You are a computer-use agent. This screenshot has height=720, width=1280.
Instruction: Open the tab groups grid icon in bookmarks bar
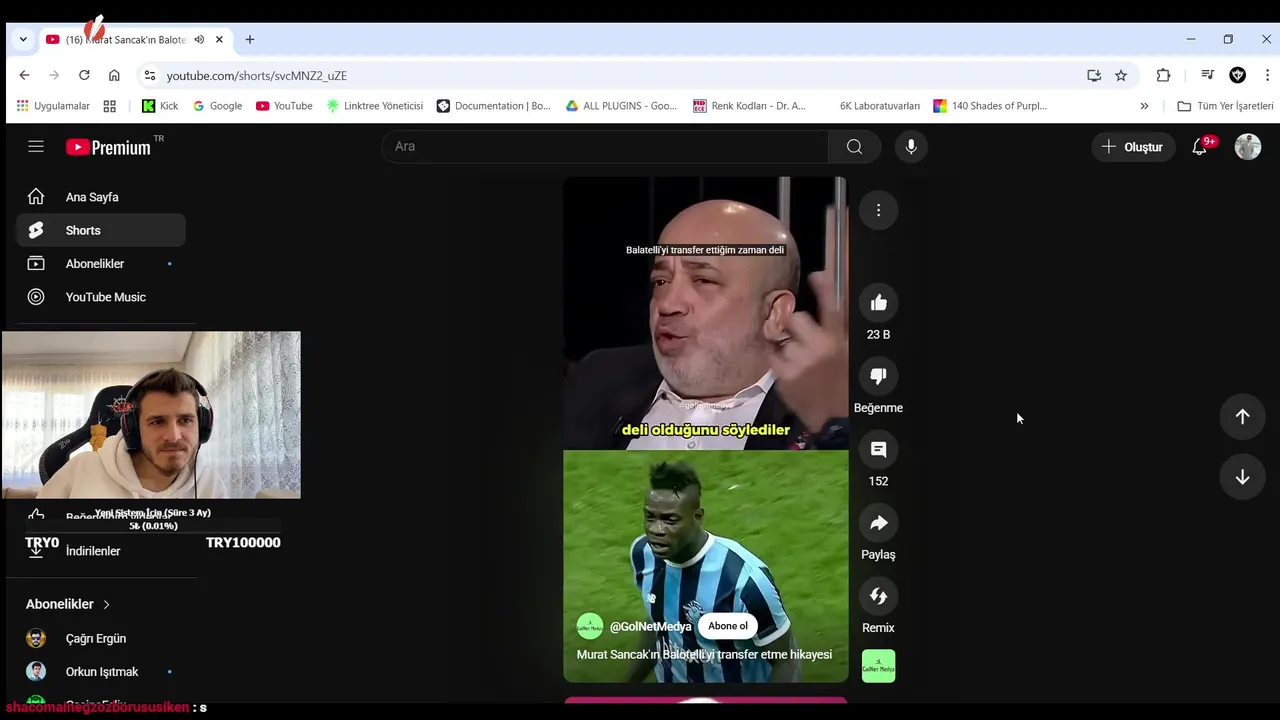pyautogui.click(x=110, y=106)
